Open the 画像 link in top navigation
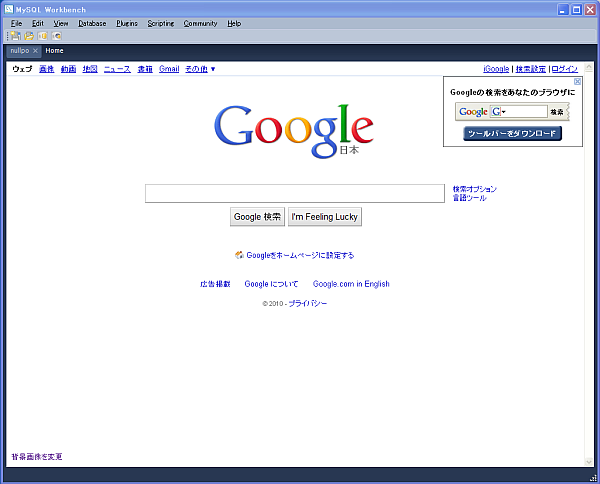This screenshot has width=600, height=484. (x=46, y=69)
